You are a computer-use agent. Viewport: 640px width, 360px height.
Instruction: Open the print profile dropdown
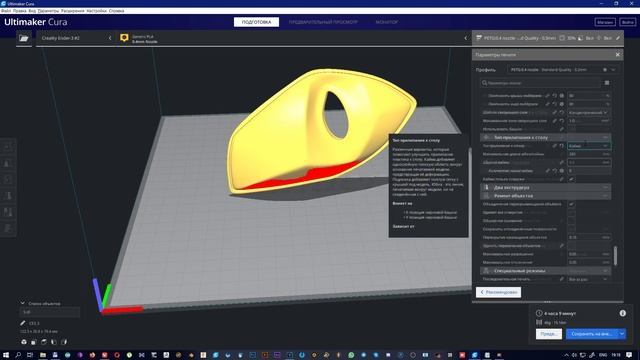(x=562, y=70)
